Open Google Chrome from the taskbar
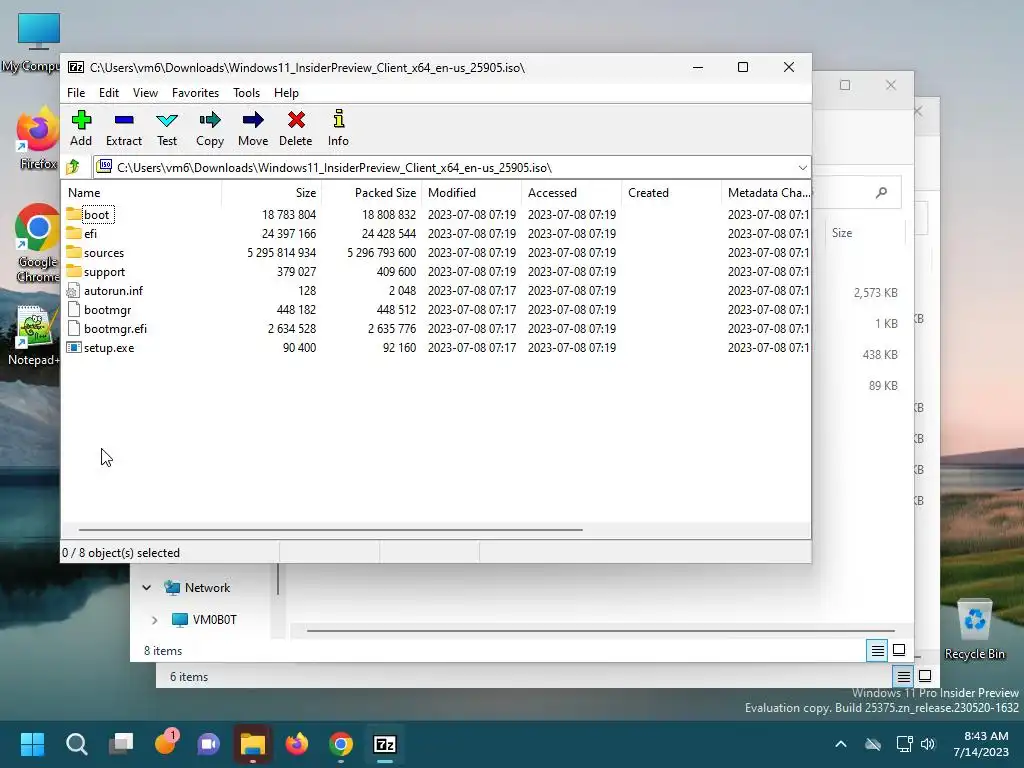 (341, 744)
